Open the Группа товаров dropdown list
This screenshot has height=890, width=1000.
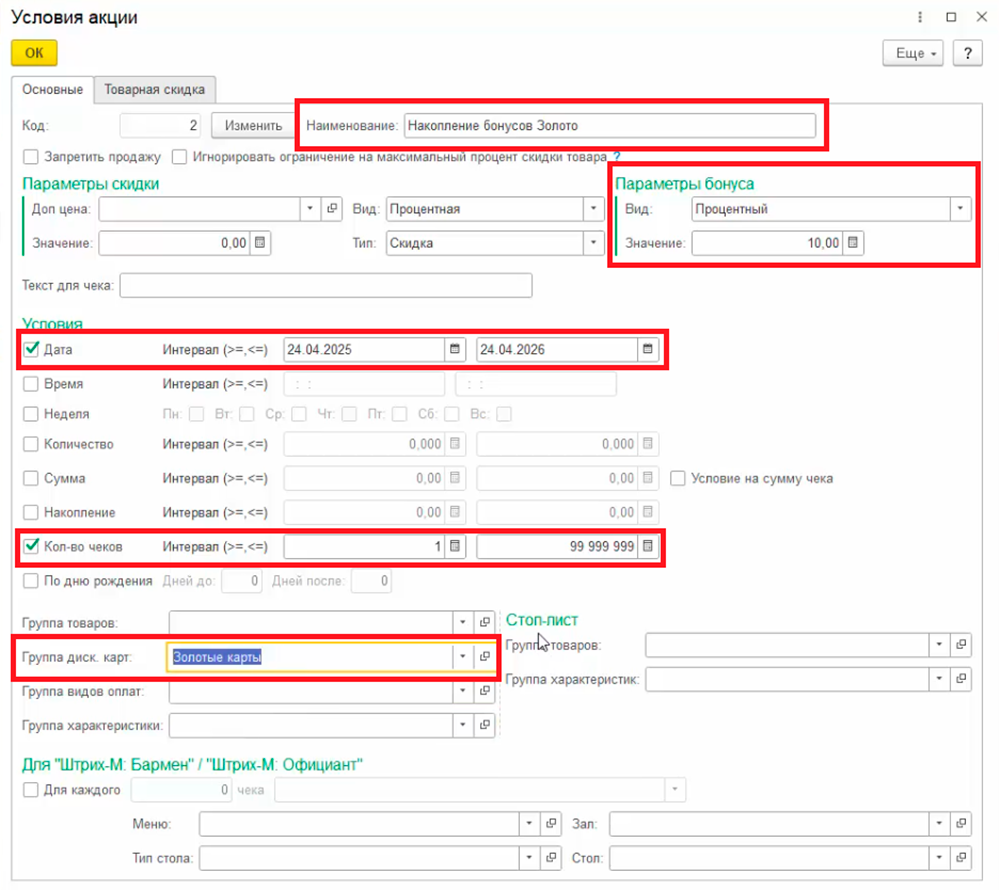click(x=462, y=623)
